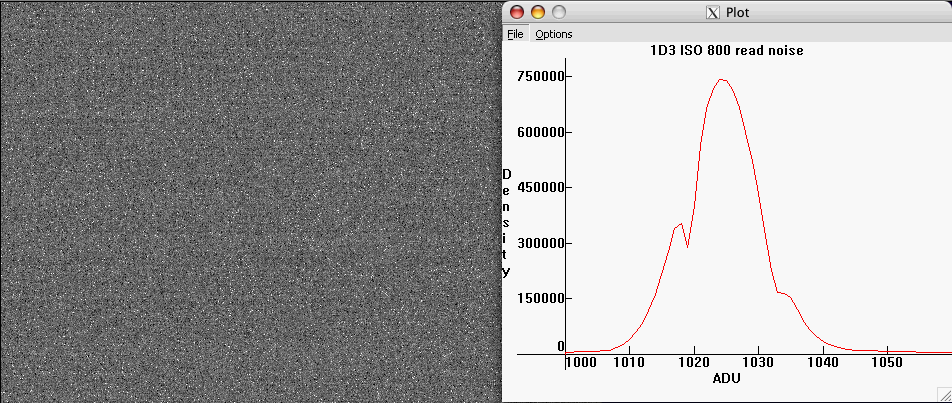Click the small dip on curve's left shoulder

pyautogui.click(x=687, y=245)
